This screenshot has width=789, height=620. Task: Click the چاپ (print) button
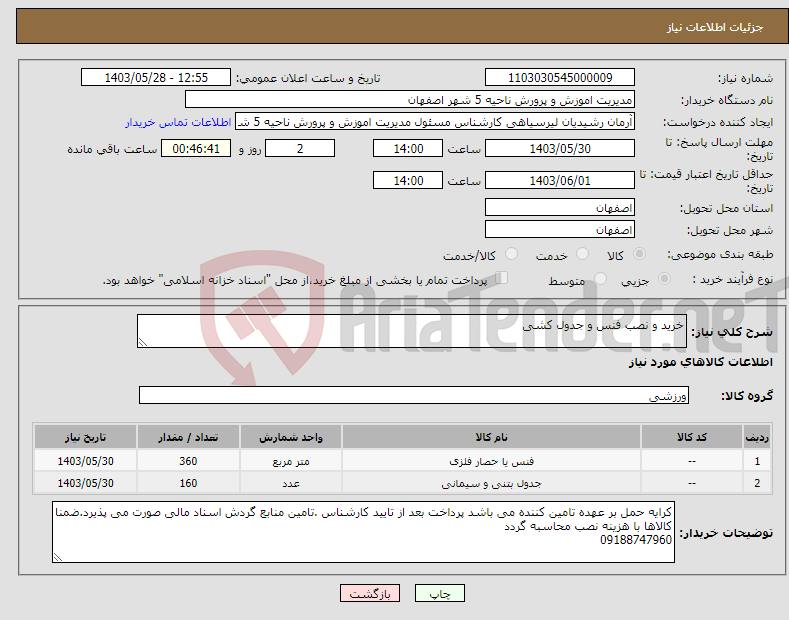[x=439, y=593]
